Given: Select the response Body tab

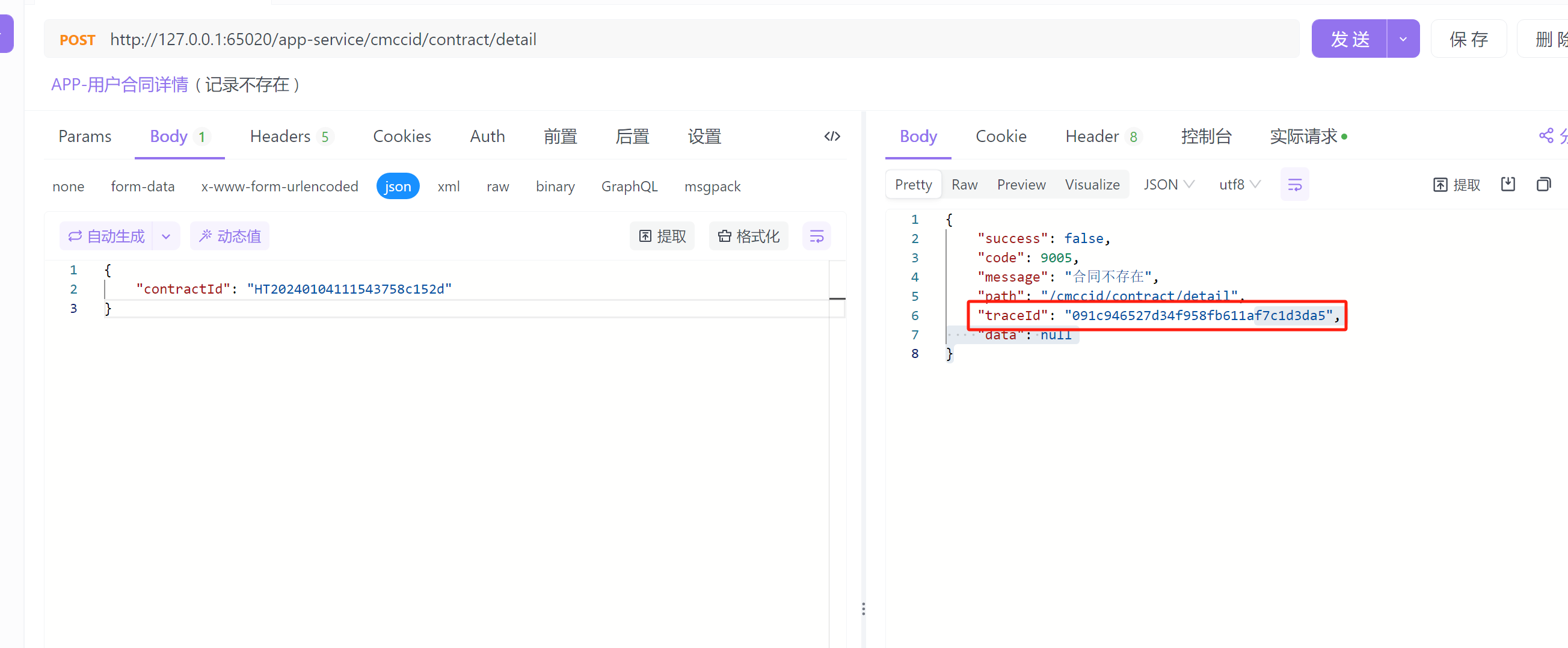Looking at the screenshot, I should (918, 136).
